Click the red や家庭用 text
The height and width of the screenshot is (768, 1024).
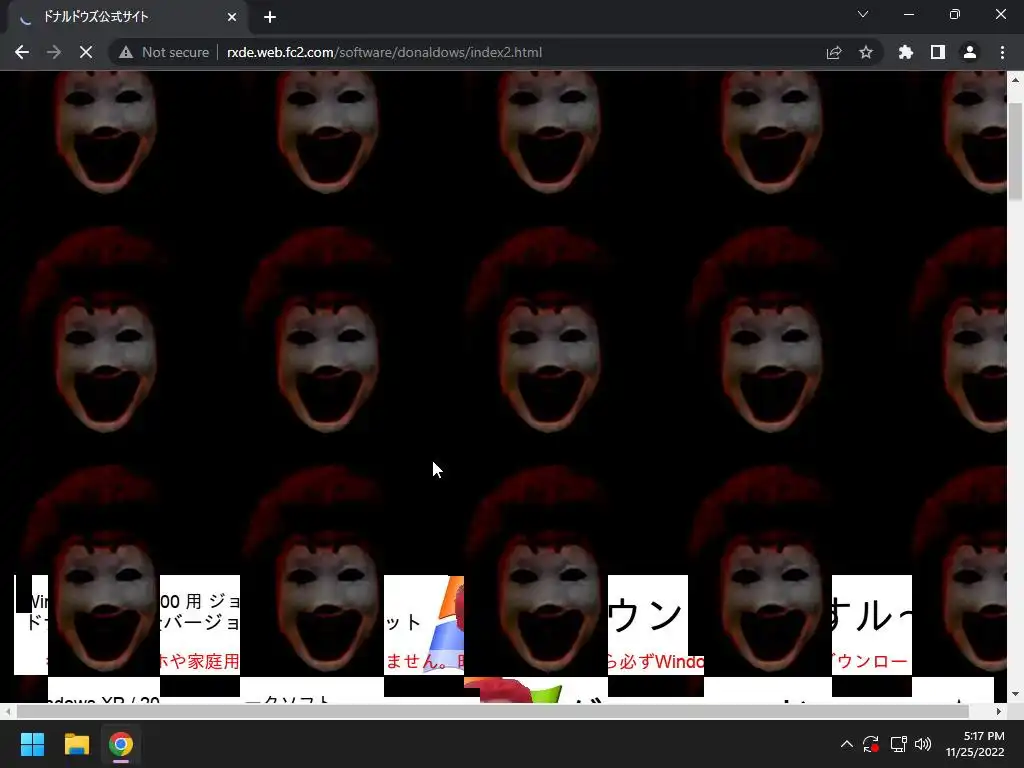tap(204, 661)
